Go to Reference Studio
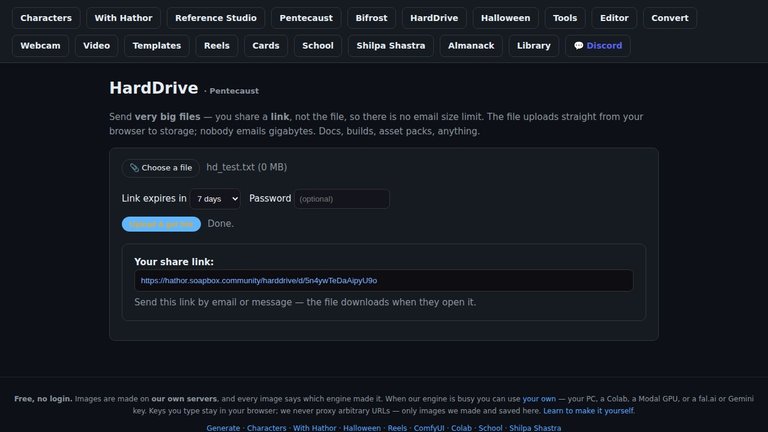 click(x=216, y=18)
